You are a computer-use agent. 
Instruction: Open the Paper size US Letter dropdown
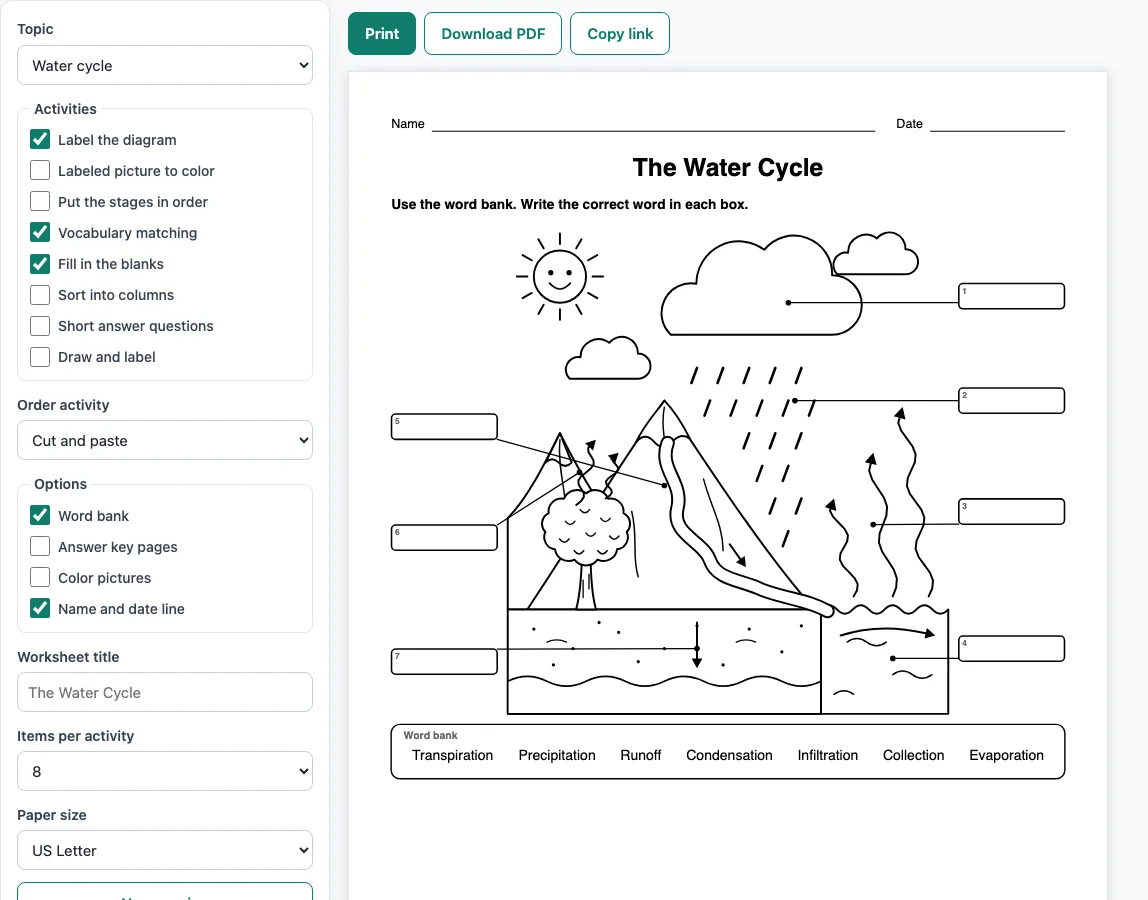click(x=165, y=850)
